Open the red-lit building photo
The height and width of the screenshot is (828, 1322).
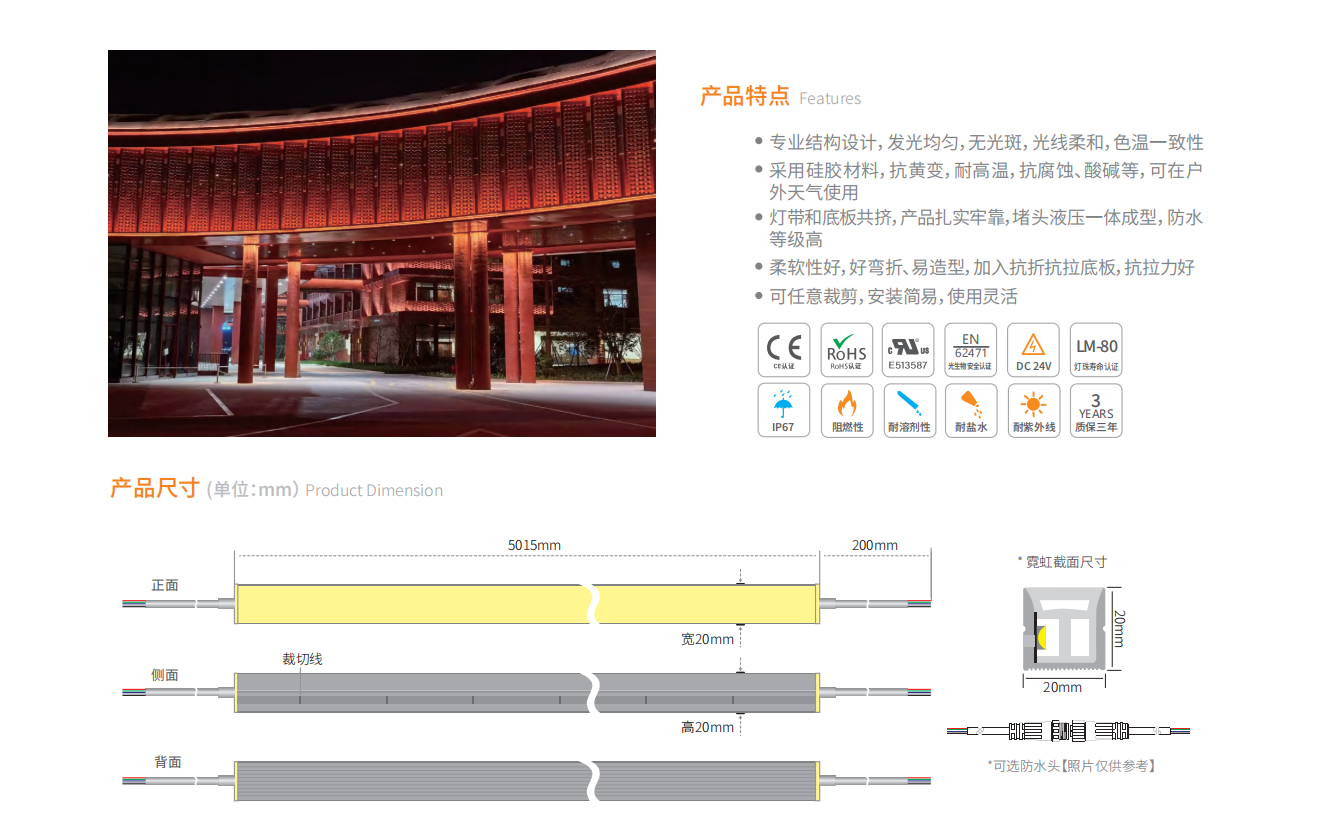pyautogui.click(x=382, y=243)
